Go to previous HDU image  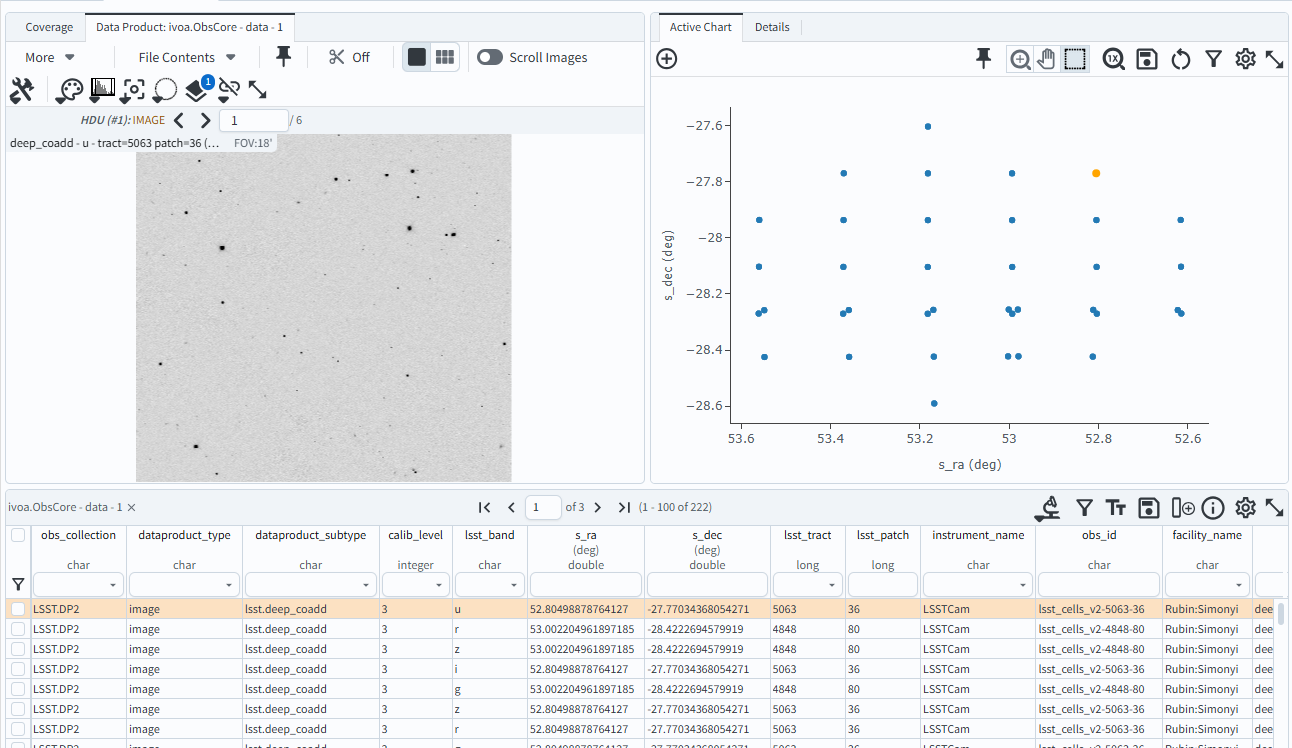tap(179, 120)
